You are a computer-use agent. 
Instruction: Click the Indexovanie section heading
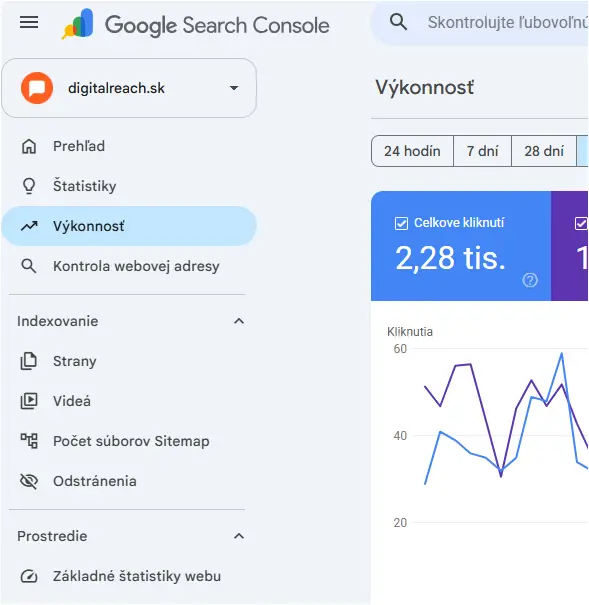[57, 321]
